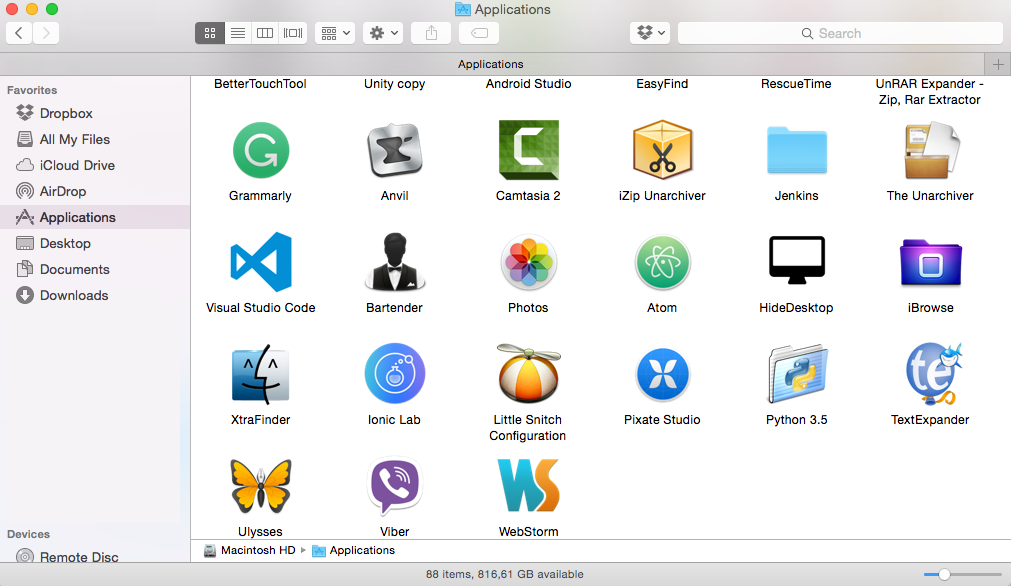Select the UnRAR Expander label
The width and height of the screenshot is (1011, 586).
pos(930,92)
